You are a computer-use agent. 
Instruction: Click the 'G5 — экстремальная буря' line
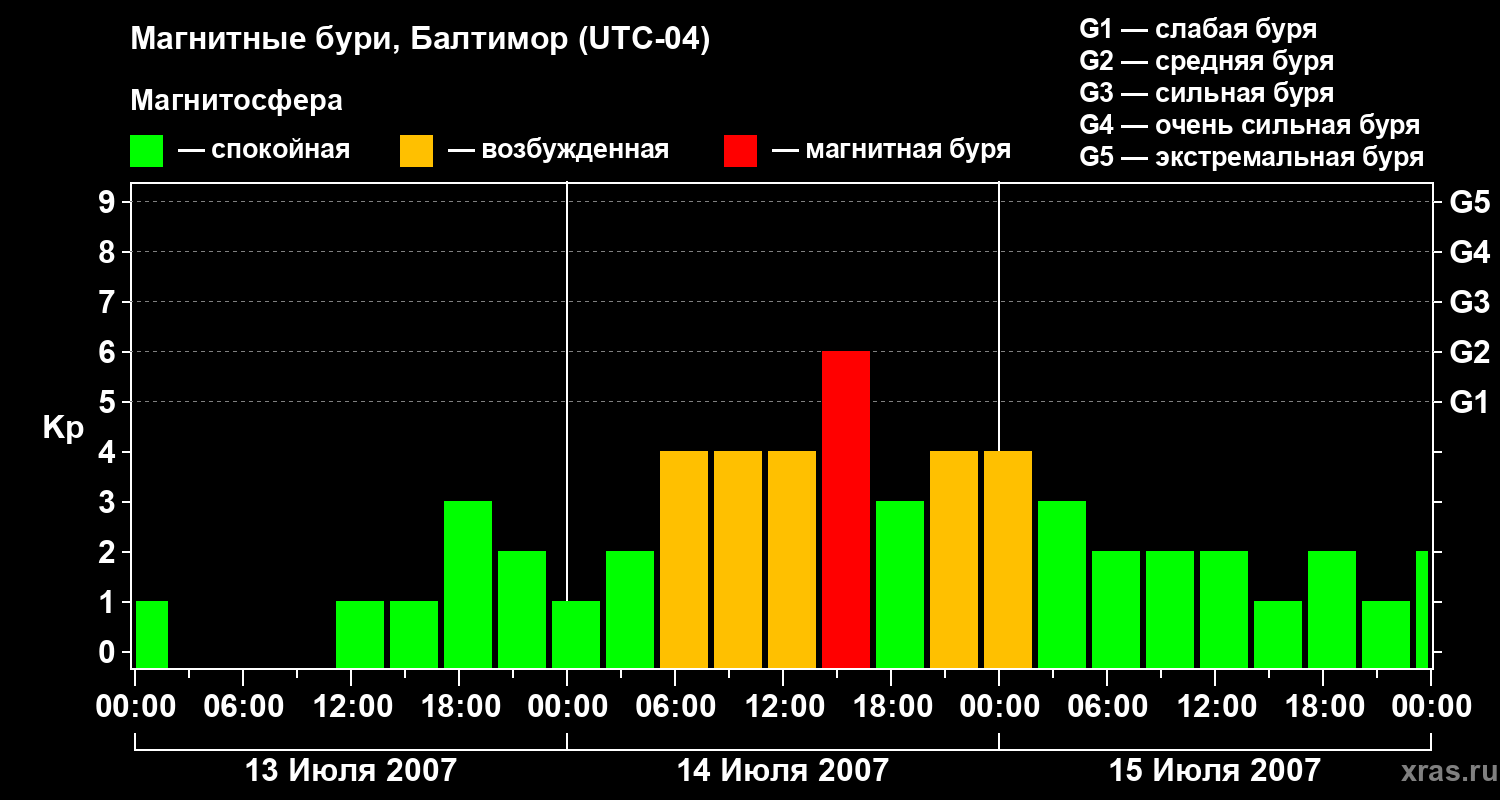click(1252, 158)
